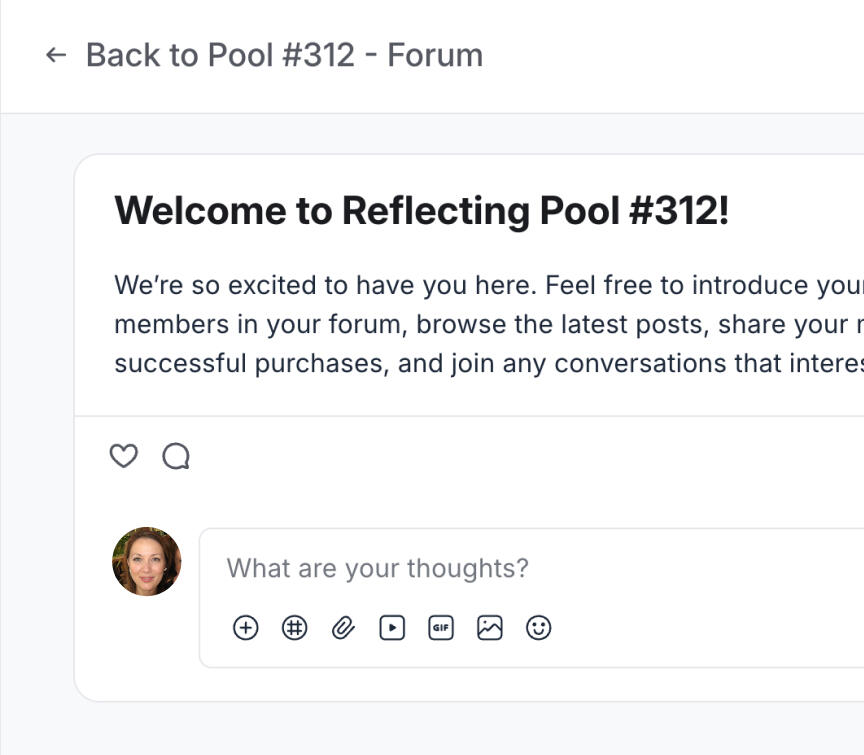The width and height of the screenshot is (864, 755).
Task: Go back via 'Back to Pool #312 - Forum'
Action: coord(284,55)
